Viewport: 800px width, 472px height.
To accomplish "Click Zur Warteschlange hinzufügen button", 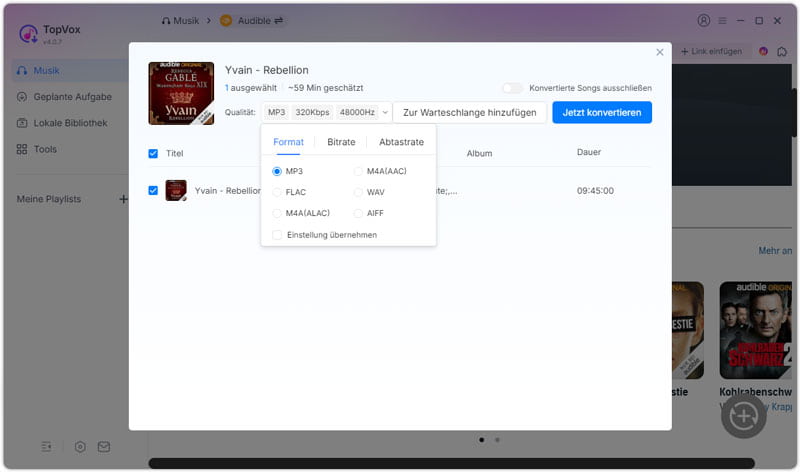I will (x=469, y=112).
